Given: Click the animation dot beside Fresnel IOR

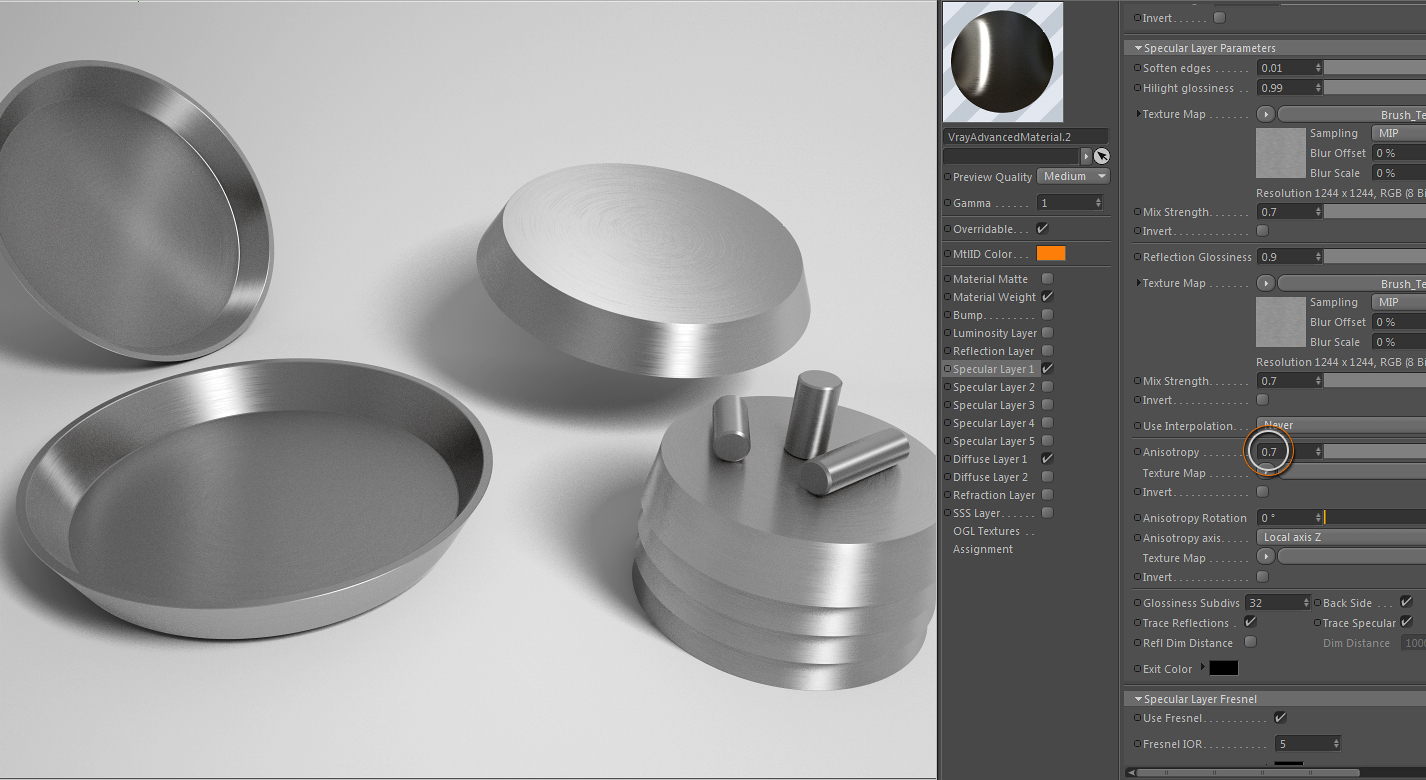Looking at the screenshot, I should tap(1137, 744).
